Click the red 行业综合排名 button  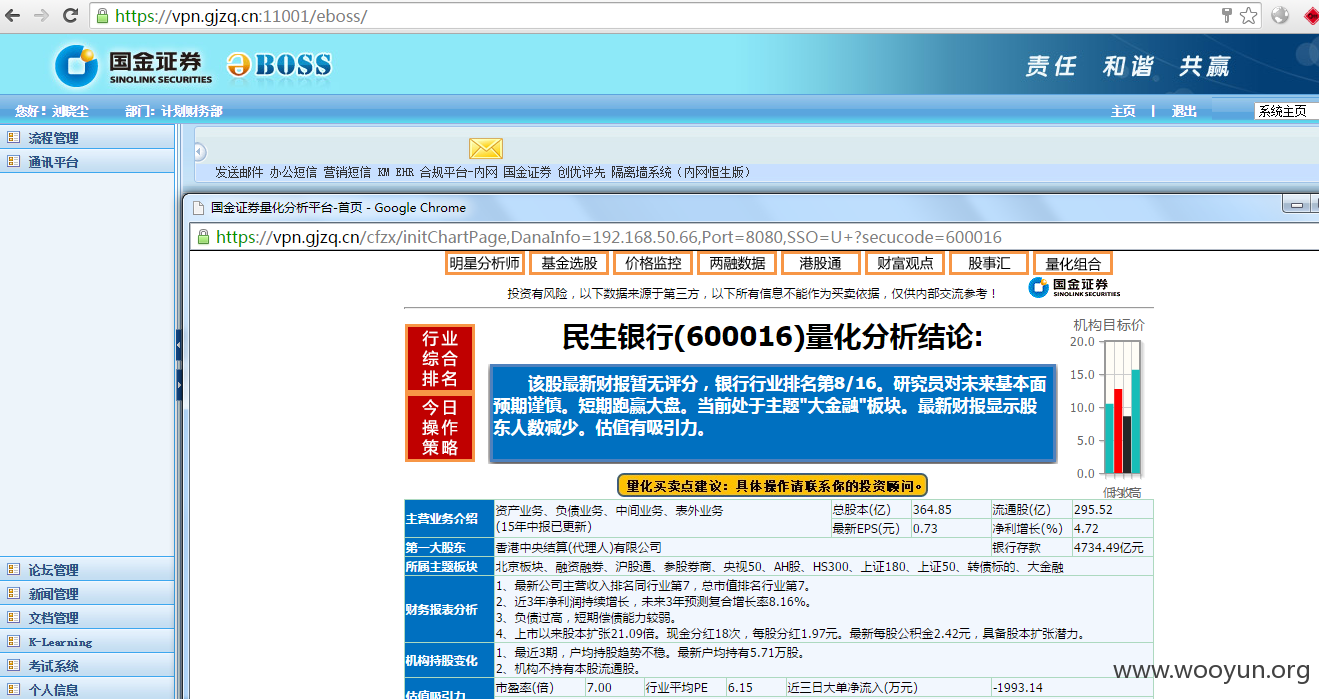(439, 358)
